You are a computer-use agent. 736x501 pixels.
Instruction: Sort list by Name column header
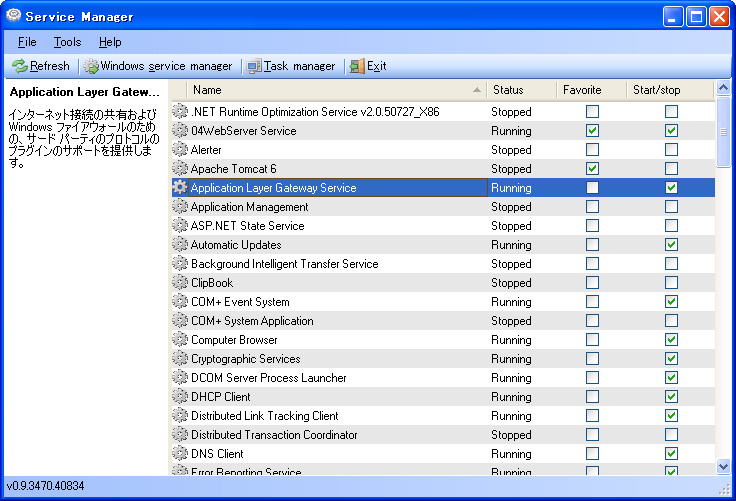(337, 90)
